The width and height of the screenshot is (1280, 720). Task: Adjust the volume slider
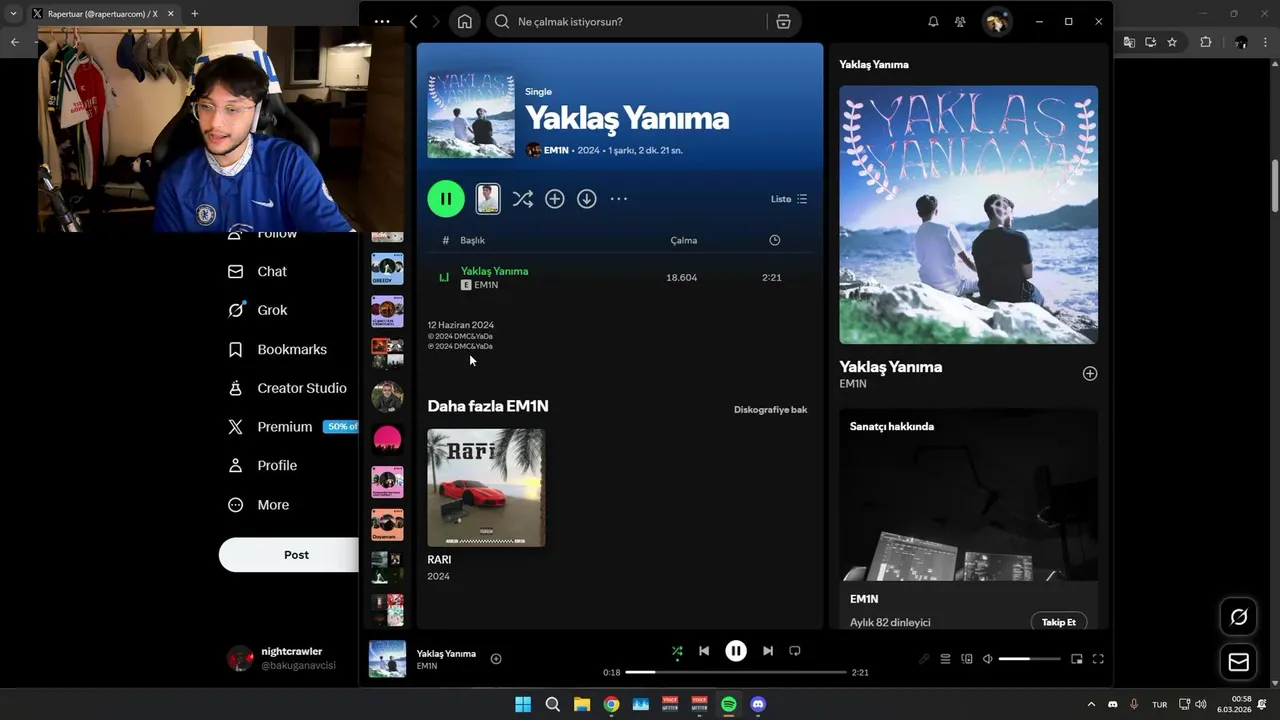click(x=1029, y=659)
